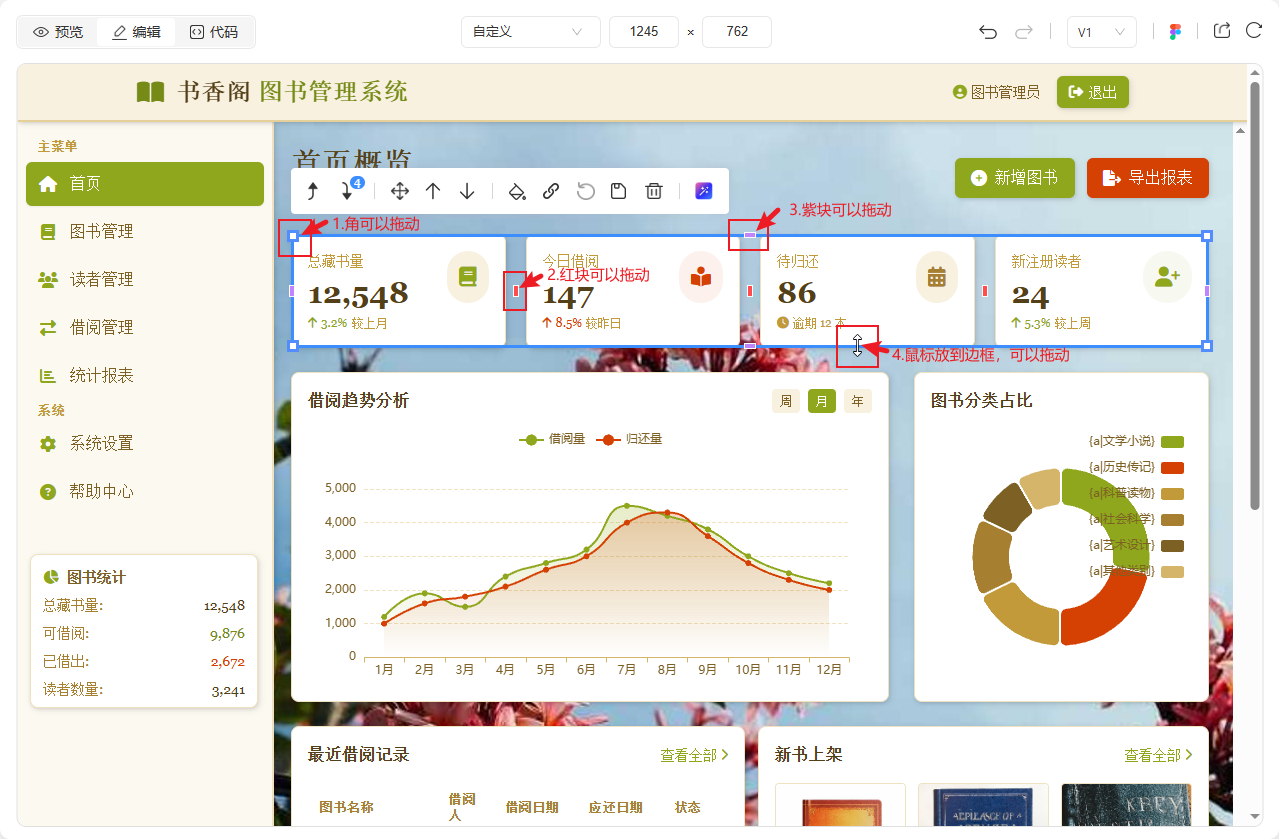Click the paint bucket fill icon
1279x839 pixels.
coord(517,191)
